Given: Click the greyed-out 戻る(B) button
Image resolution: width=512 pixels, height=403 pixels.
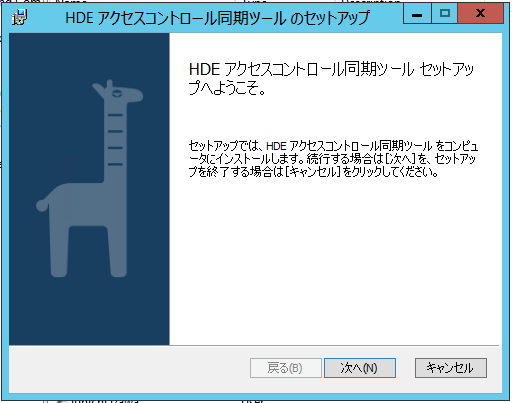Looking at the screenshot, I should [x=286, y=368].
